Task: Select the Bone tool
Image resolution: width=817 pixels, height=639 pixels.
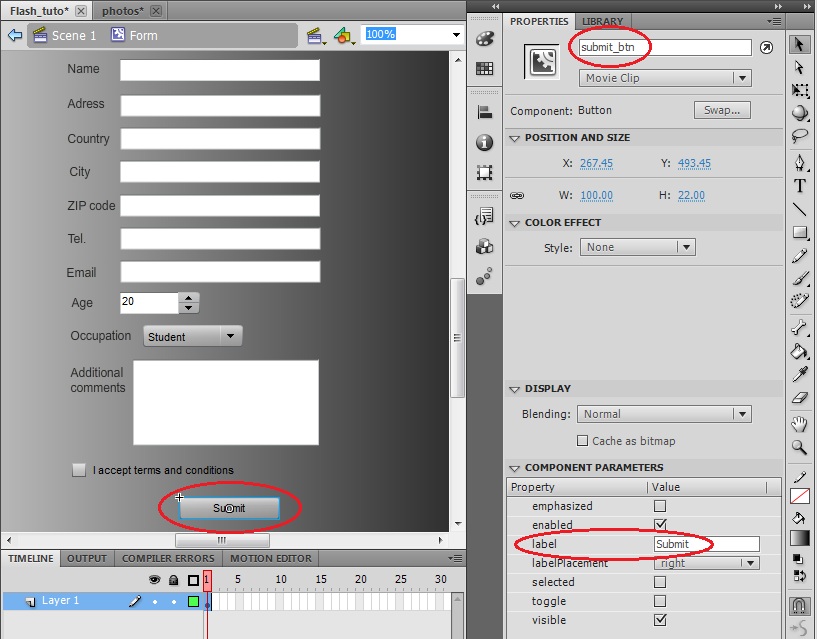Action: click(800, 328)
